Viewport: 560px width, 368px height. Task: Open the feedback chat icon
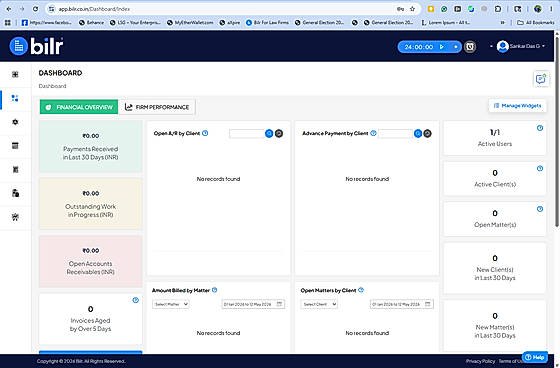tap(541, 79)
